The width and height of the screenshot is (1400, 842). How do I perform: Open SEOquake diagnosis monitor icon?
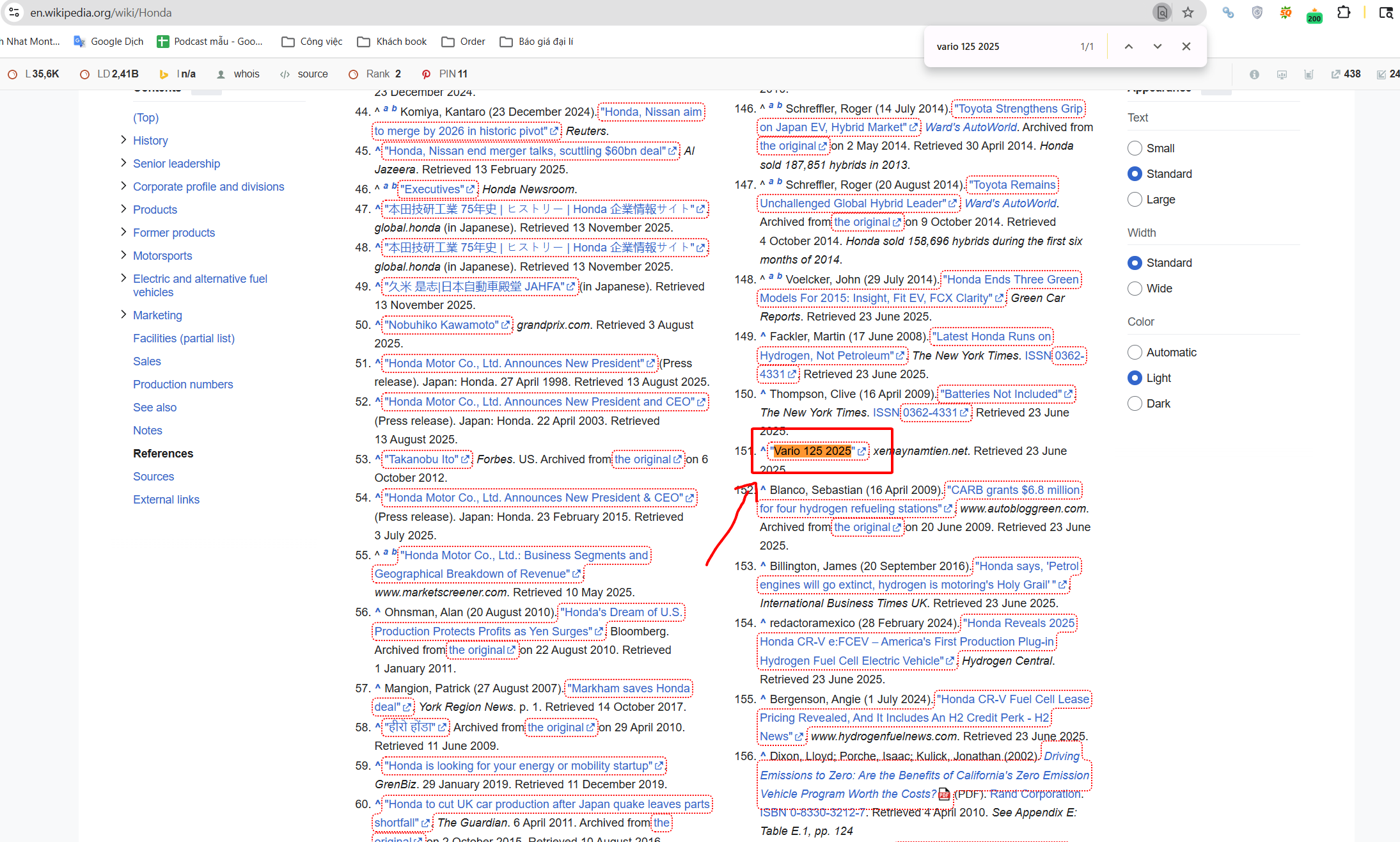click(x=1282, y=74)
